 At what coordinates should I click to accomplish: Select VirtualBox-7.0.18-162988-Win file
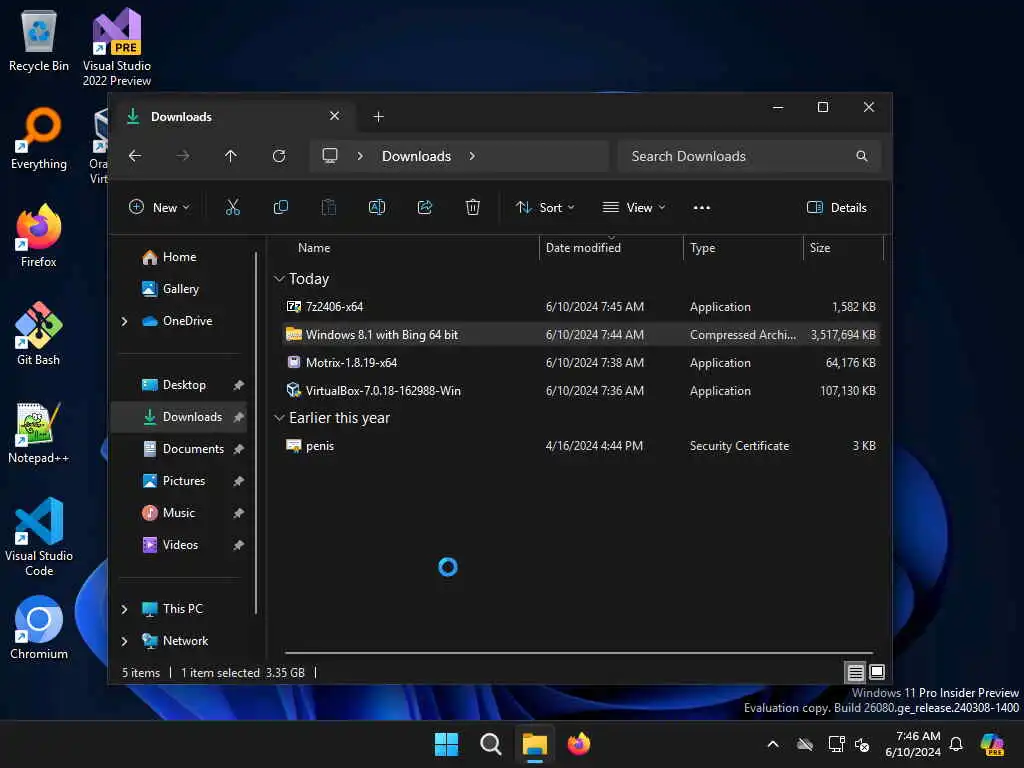[581, 391]
